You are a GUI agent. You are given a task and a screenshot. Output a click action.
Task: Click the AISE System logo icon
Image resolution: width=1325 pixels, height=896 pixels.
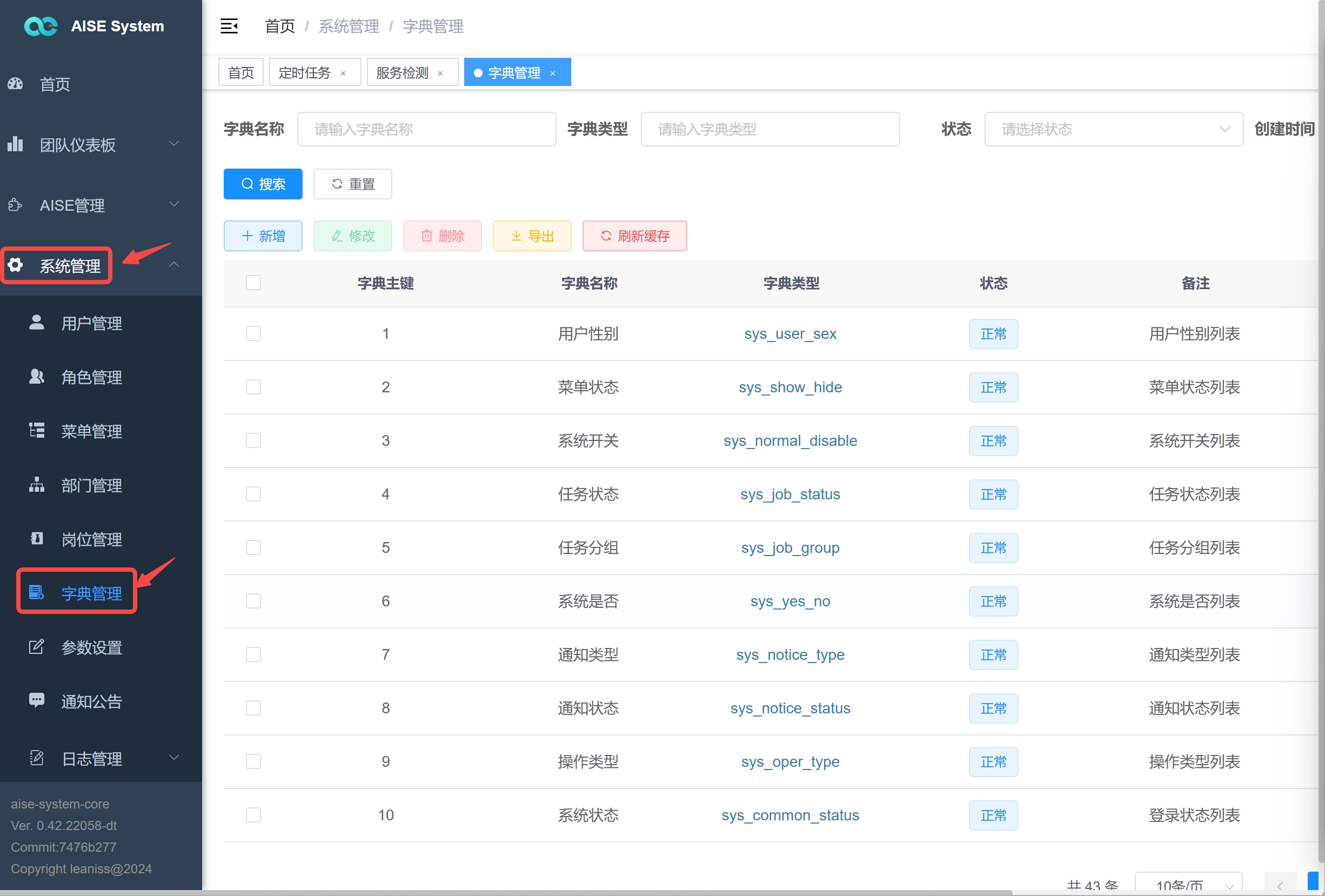point(41,26)
